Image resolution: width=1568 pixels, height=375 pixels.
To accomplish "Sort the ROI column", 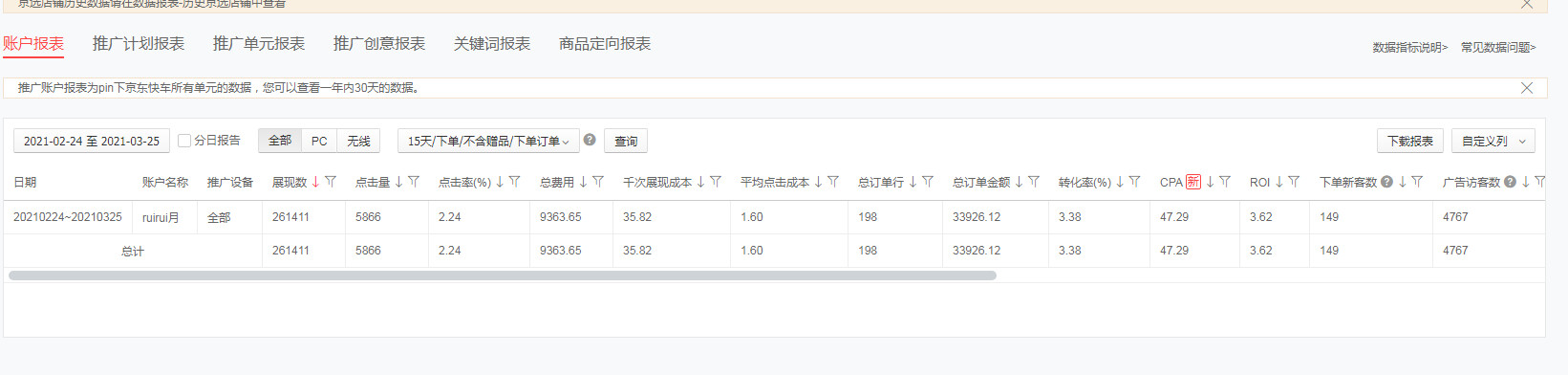I will 1278,182.
